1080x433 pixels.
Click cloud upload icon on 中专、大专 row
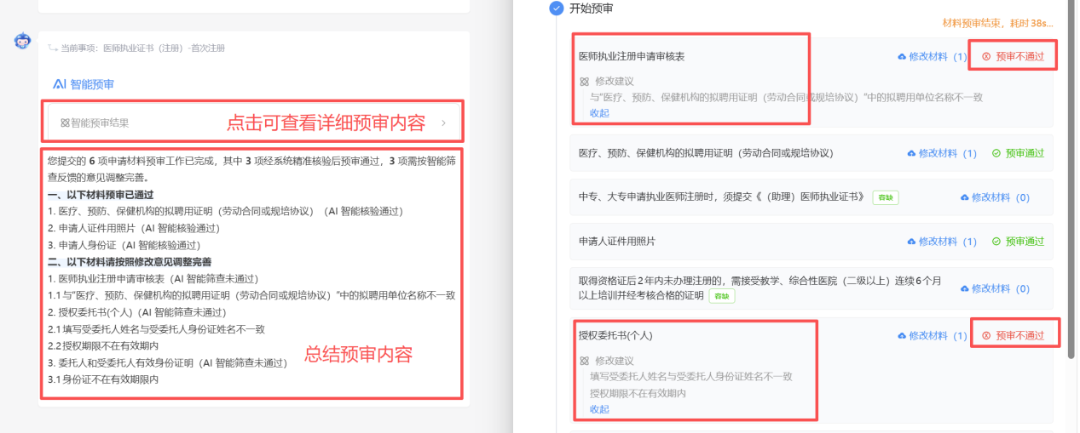coord(964,198)
